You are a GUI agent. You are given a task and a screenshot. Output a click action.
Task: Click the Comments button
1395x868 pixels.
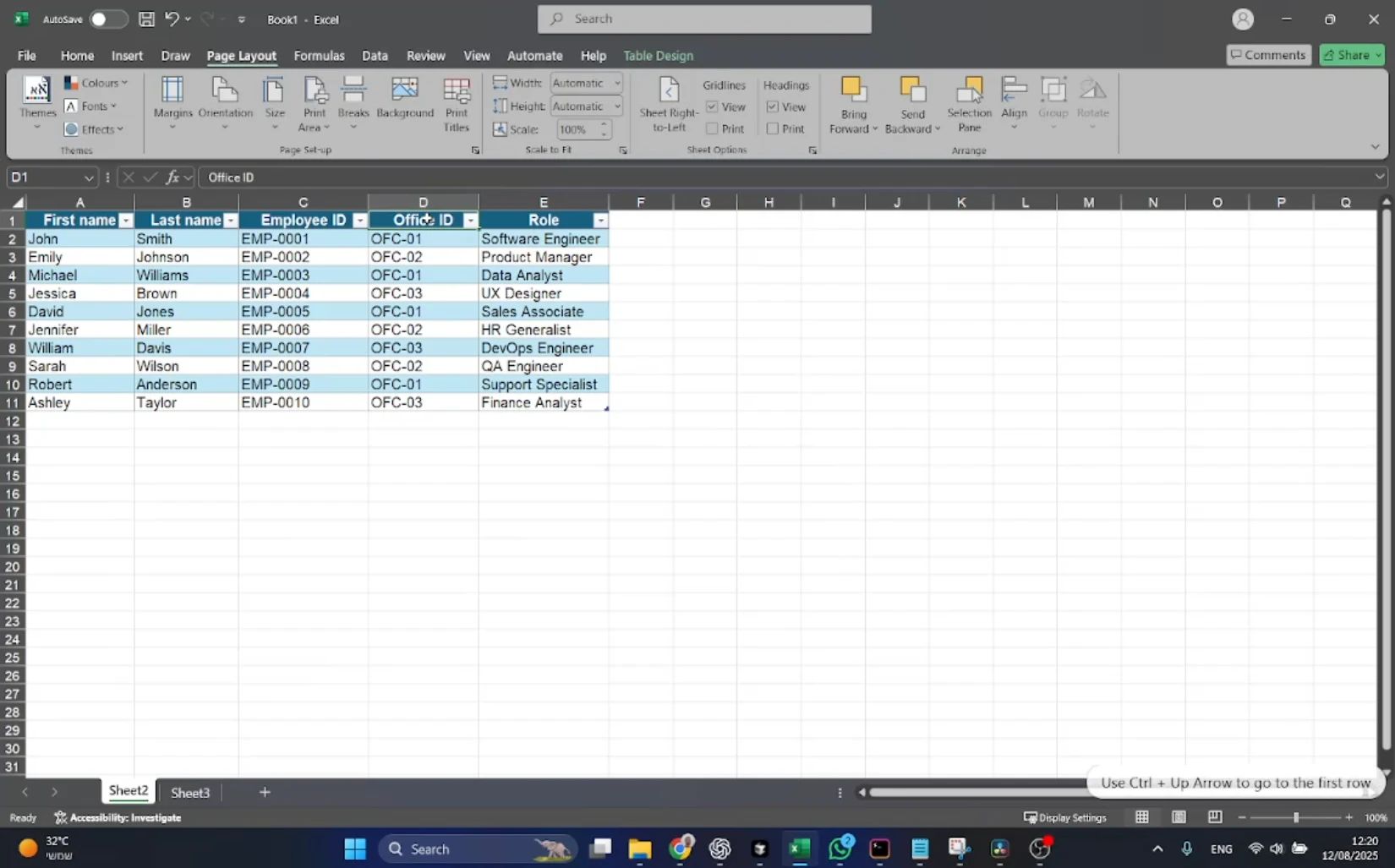click(x=1268, y=55)
